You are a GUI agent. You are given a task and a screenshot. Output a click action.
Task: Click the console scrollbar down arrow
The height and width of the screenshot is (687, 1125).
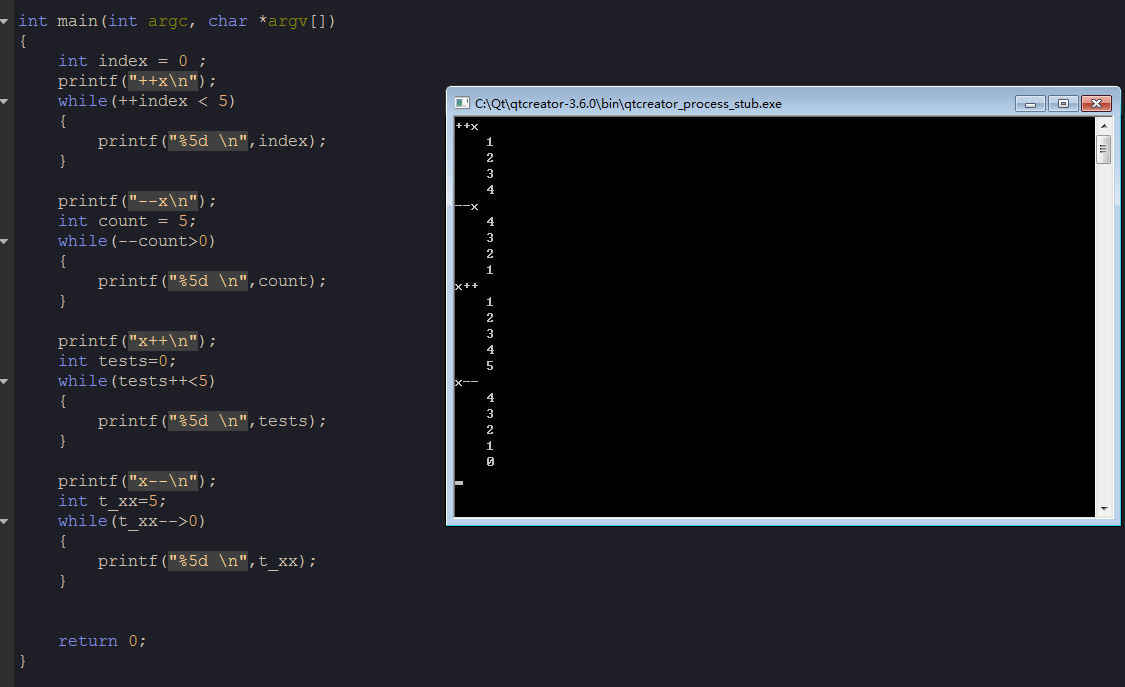(x=1103, y=508)
